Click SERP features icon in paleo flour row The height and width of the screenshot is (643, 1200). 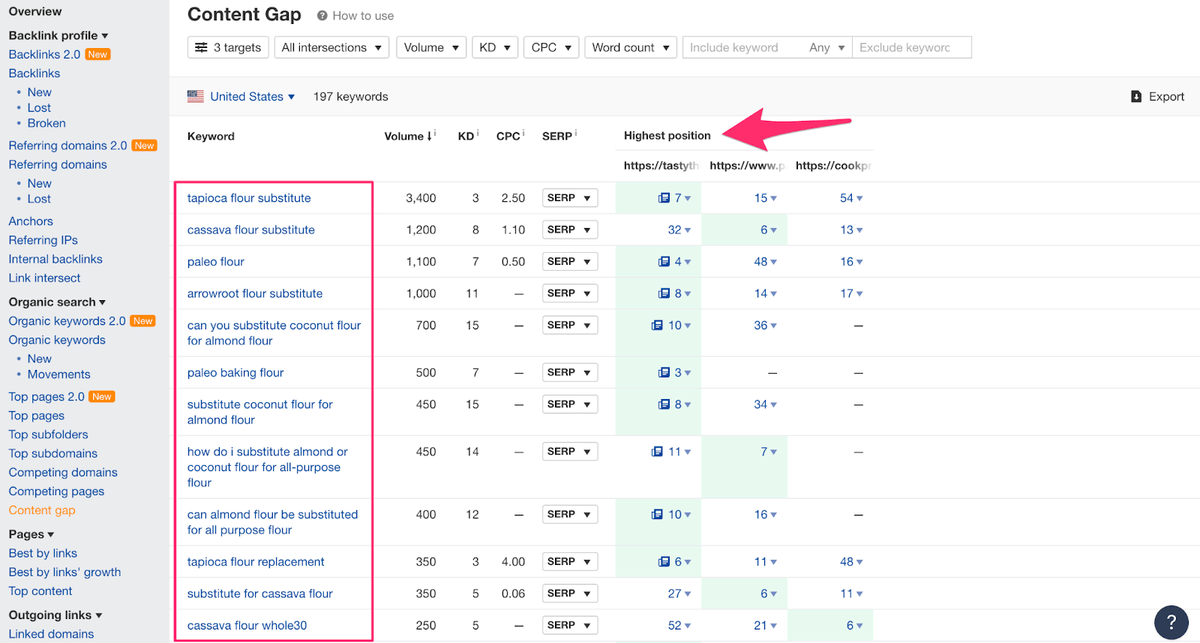[x=664, y=262]
